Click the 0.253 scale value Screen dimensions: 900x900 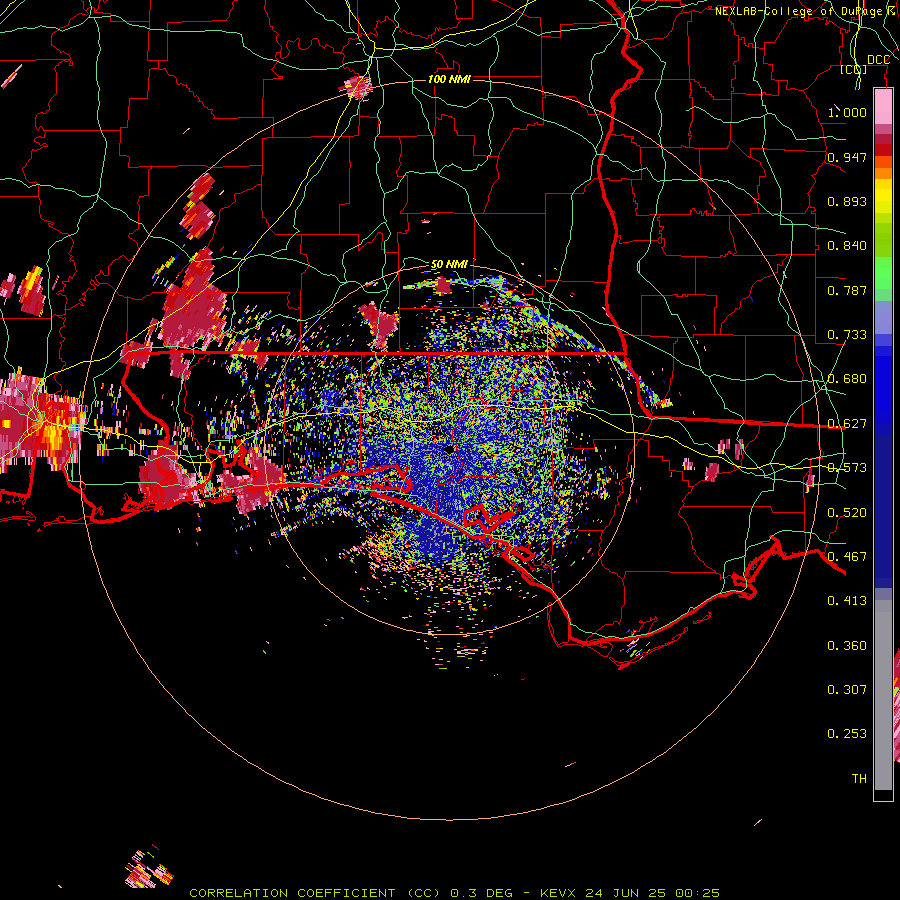[847, 734]
